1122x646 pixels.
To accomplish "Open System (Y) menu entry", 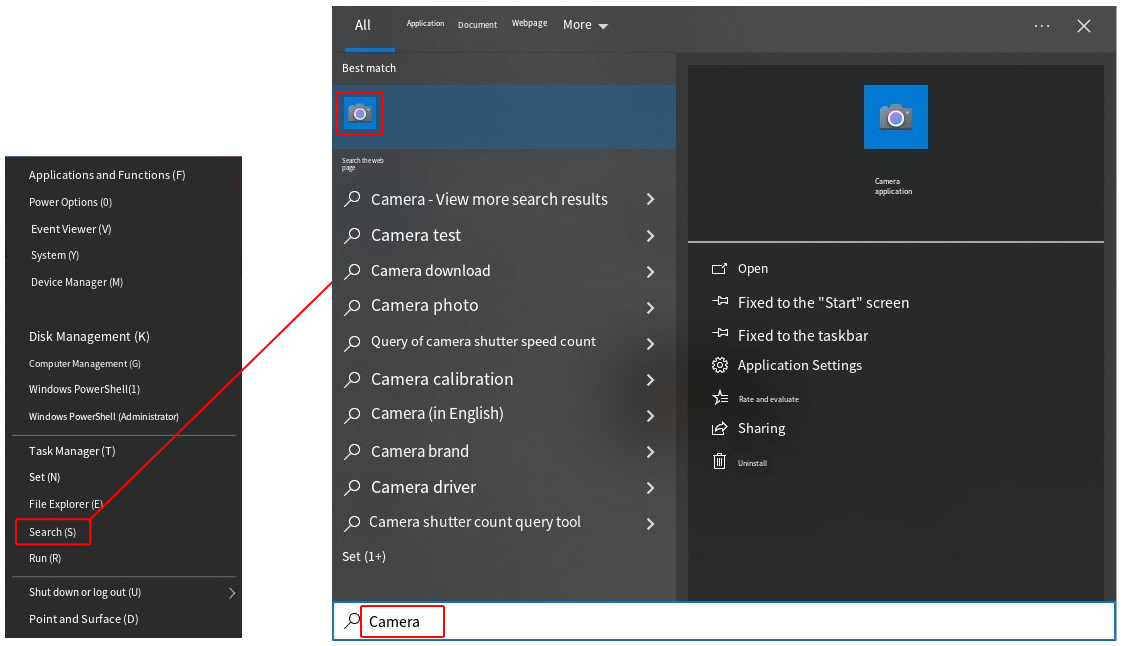I will (54, 255).
